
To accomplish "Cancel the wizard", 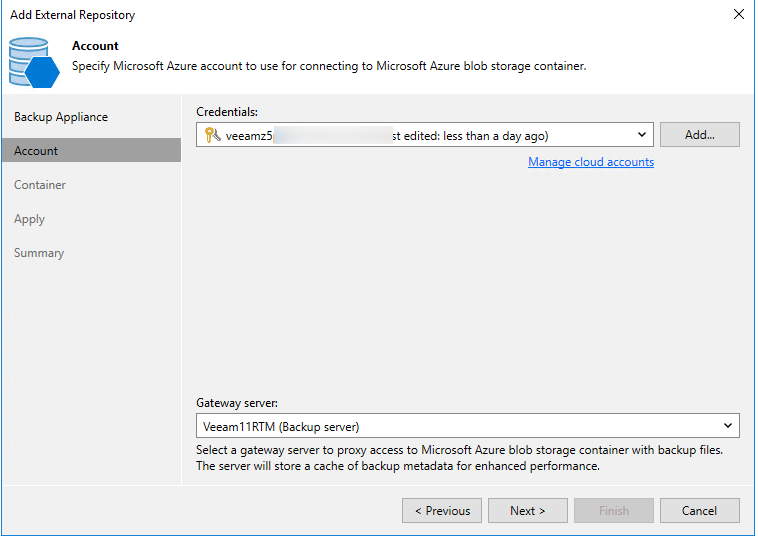I will (699, 511).
